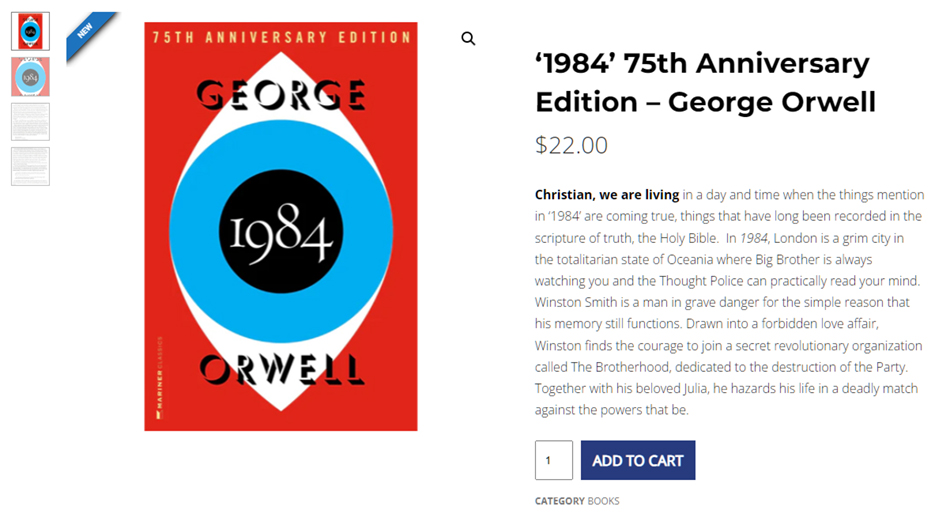The width and height of the screenshot is (950, 514).
Task: Click the CATEGORY label
Action: pos(559,501)
